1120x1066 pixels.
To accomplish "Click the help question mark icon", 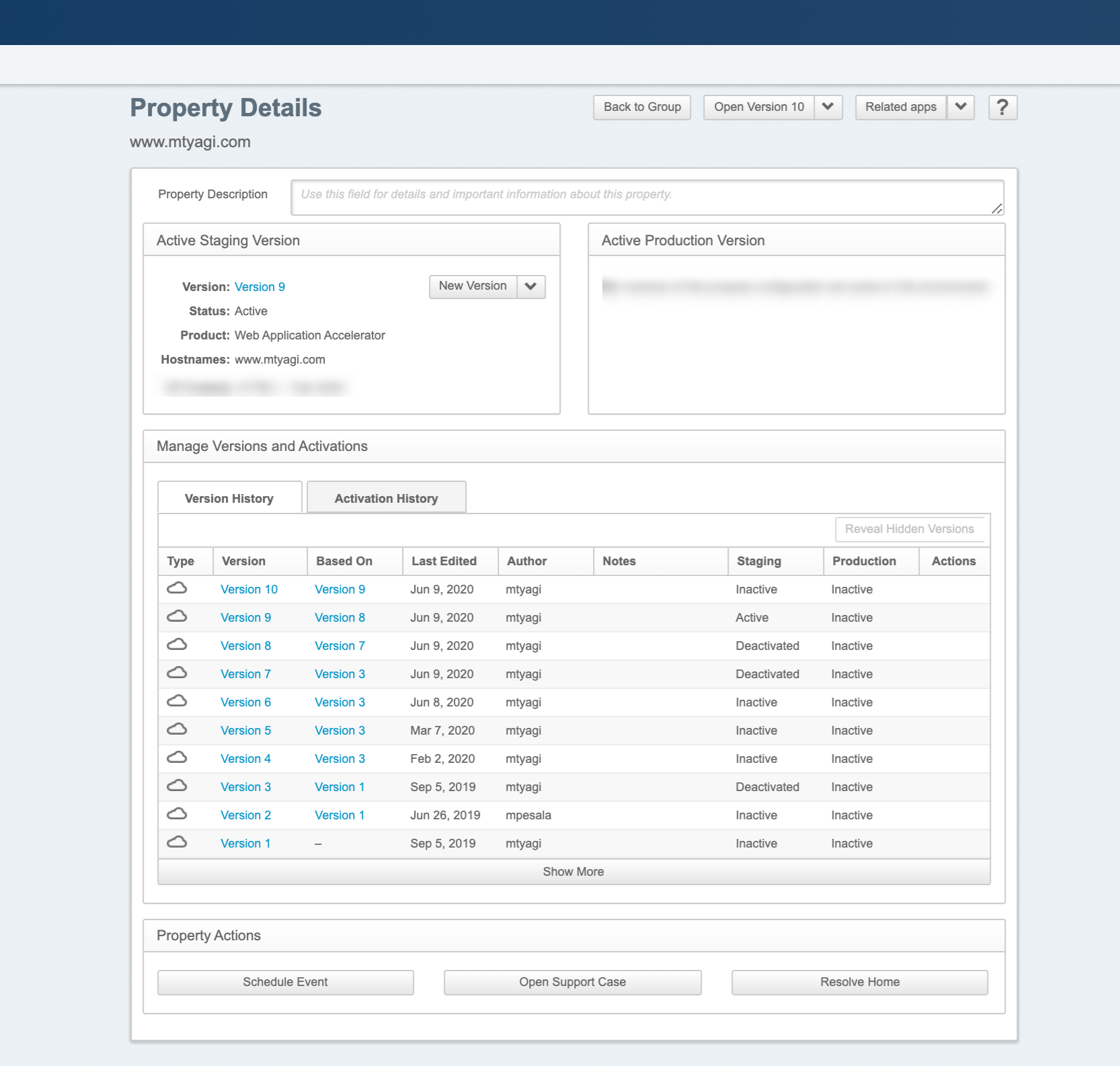I will [x=1002, y=108].
